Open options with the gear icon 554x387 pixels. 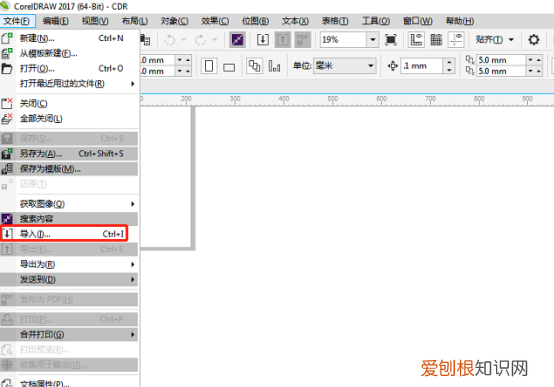tap(534, 40)
